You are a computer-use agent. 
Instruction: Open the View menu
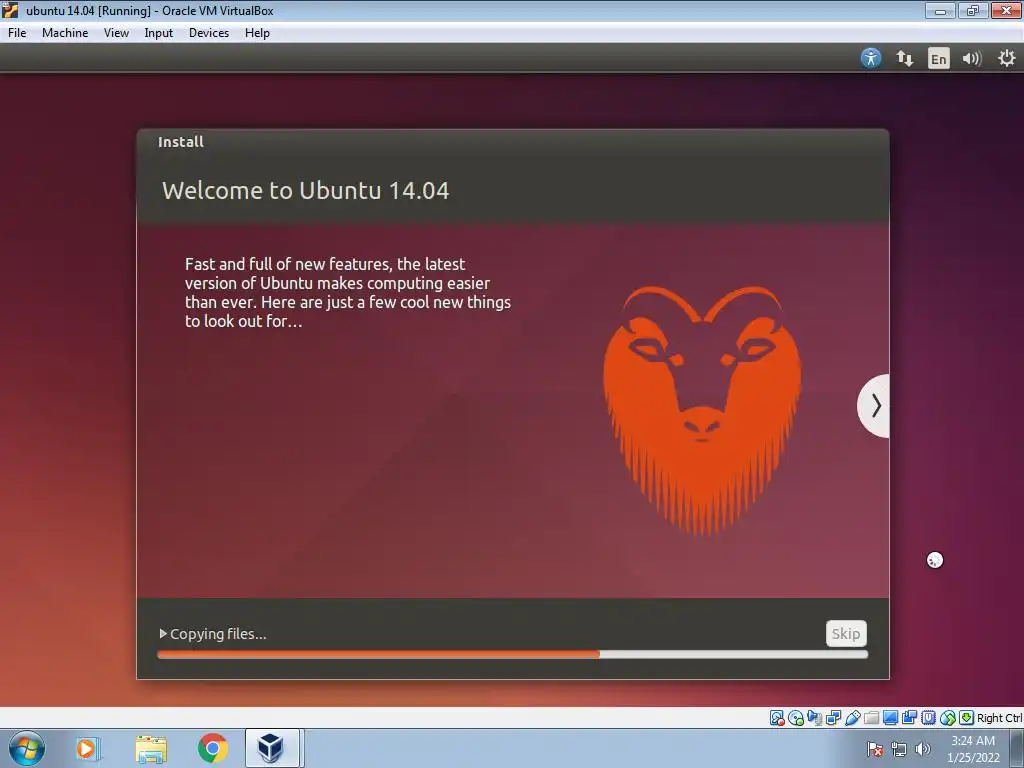point(116,33)
